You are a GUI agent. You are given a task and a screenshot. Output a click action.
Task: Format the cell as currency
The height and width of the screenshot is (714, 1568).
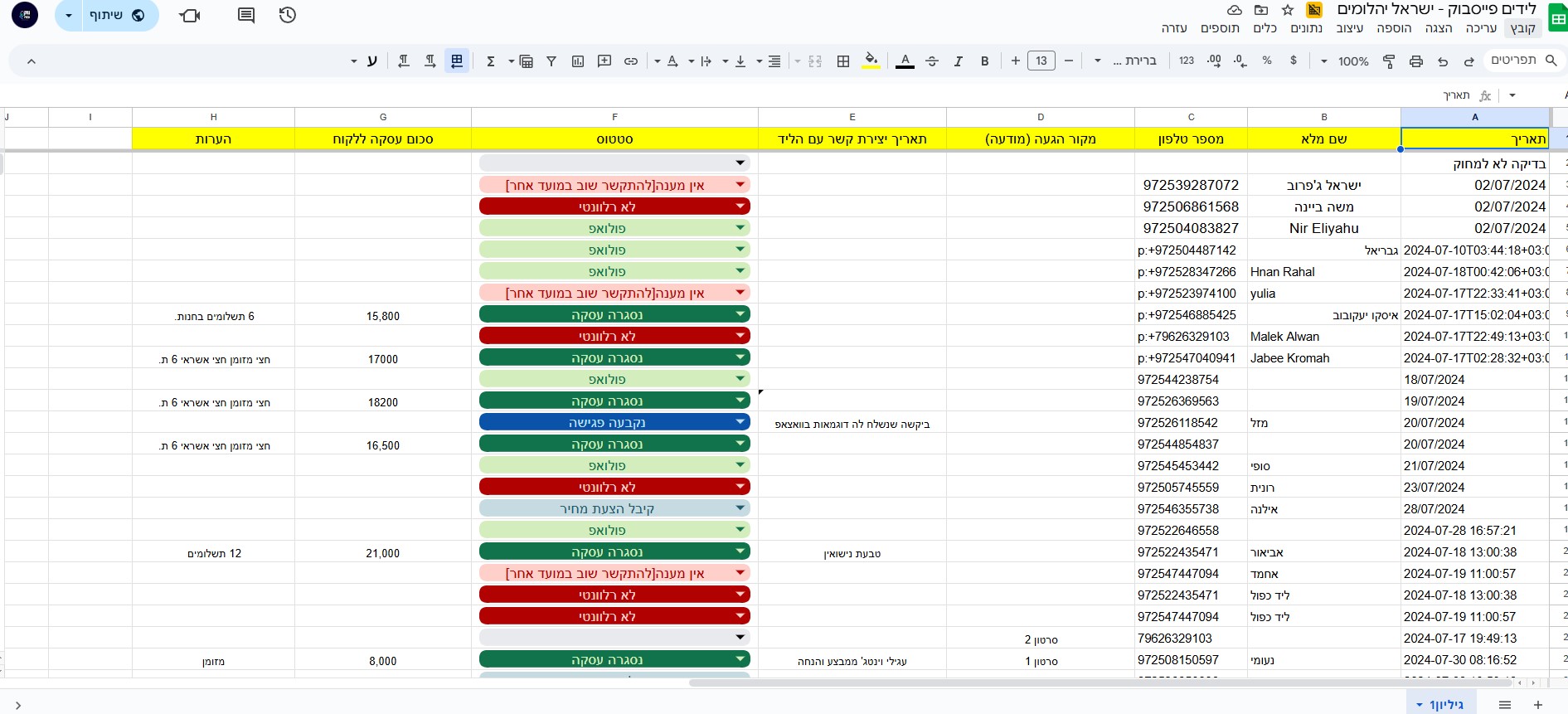click(1294, 61)
